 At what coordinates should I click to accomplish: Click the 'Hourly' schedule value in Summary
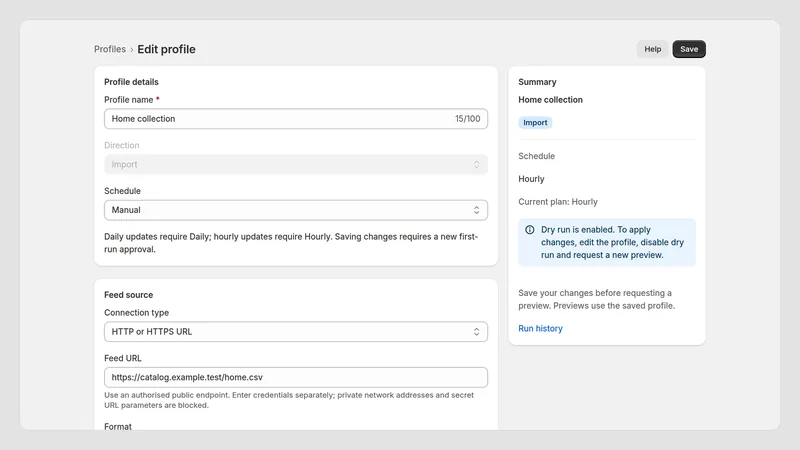(x=531, y=179)
